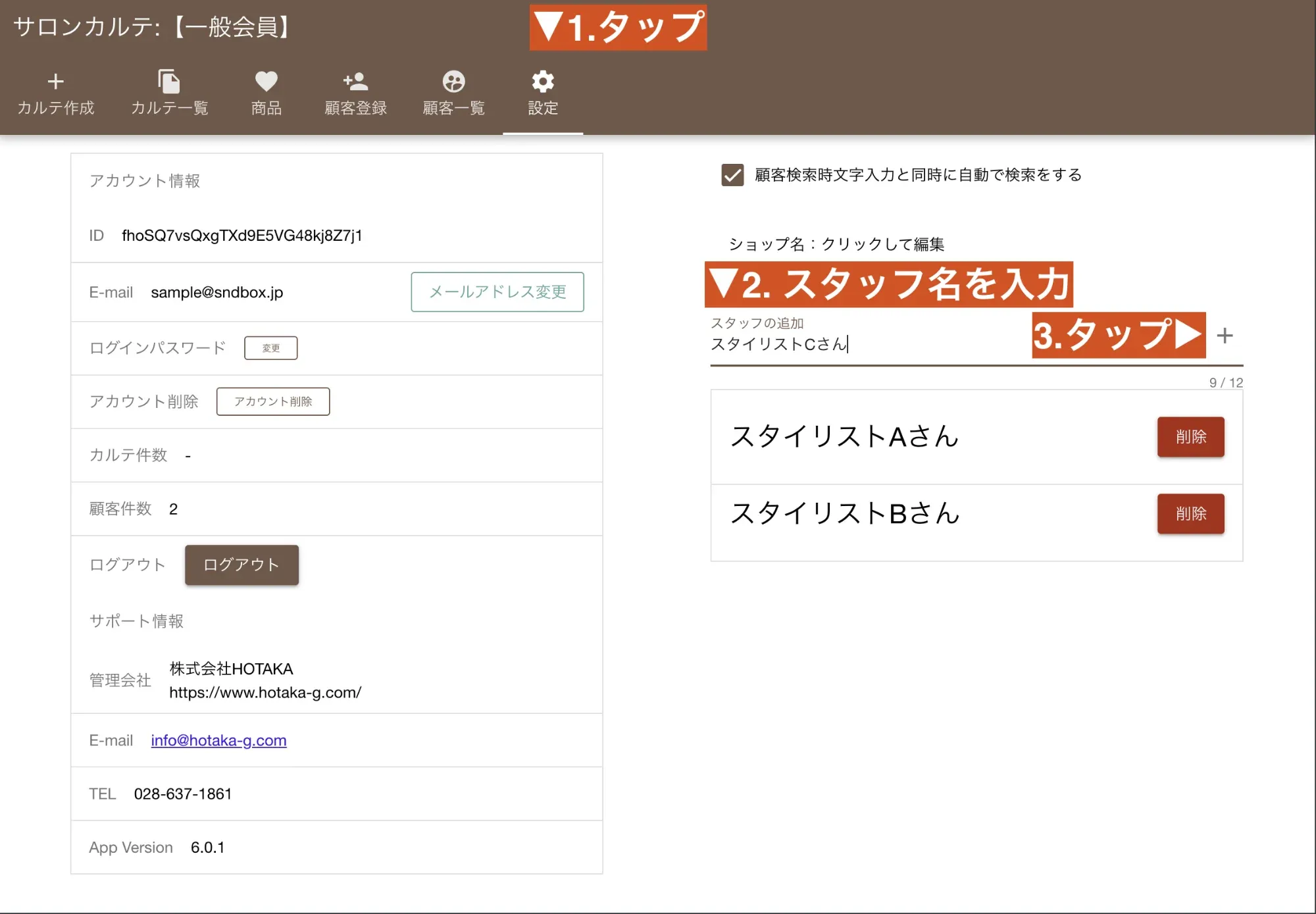Disable the automatic customer search checkbox
1316x914 pixels.
pyautogui.click(x=732, y=175)
